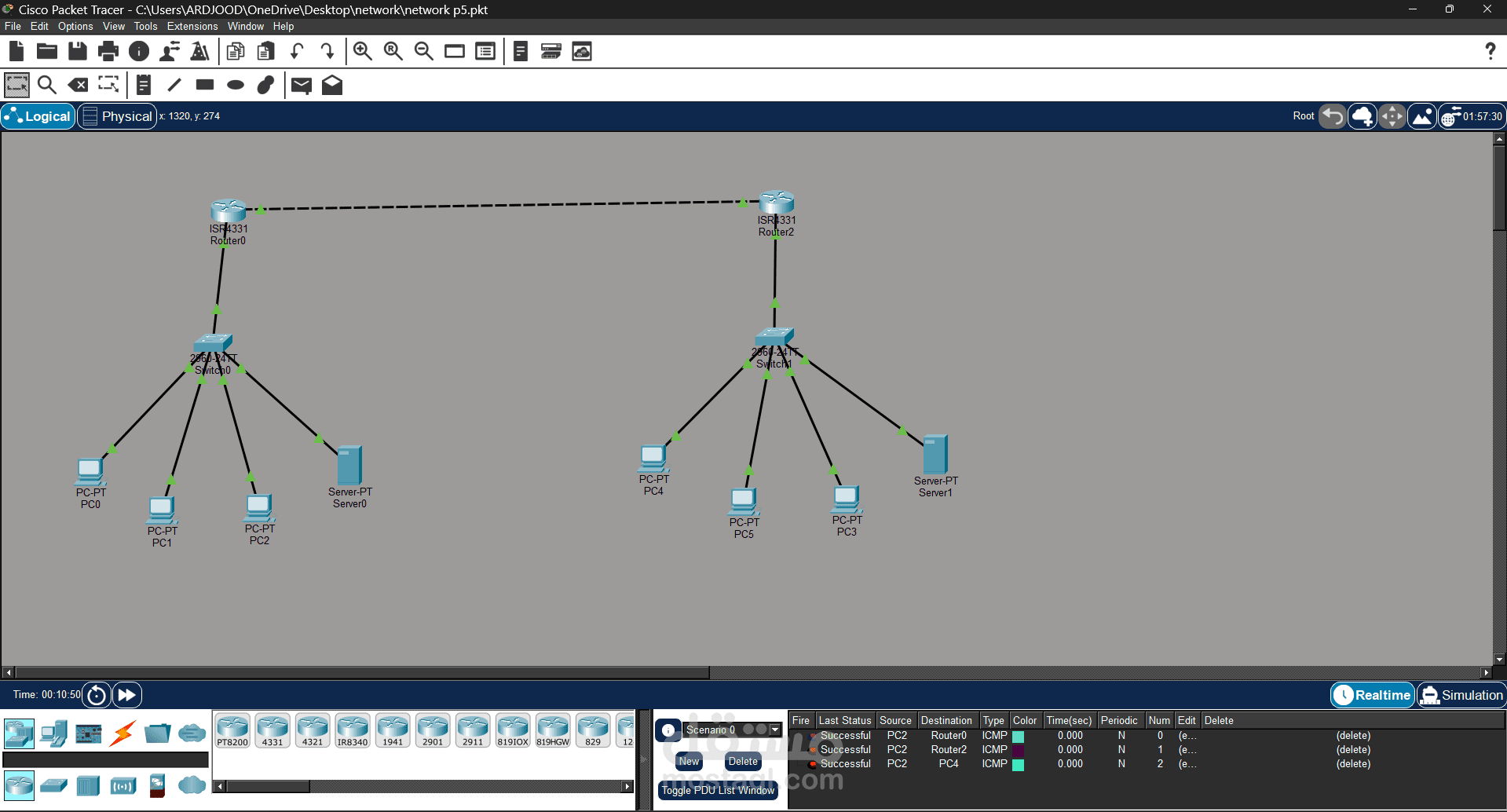The image size is (1507, 812).
Task: Select the Place Note tool
Action: click(144, 85)
